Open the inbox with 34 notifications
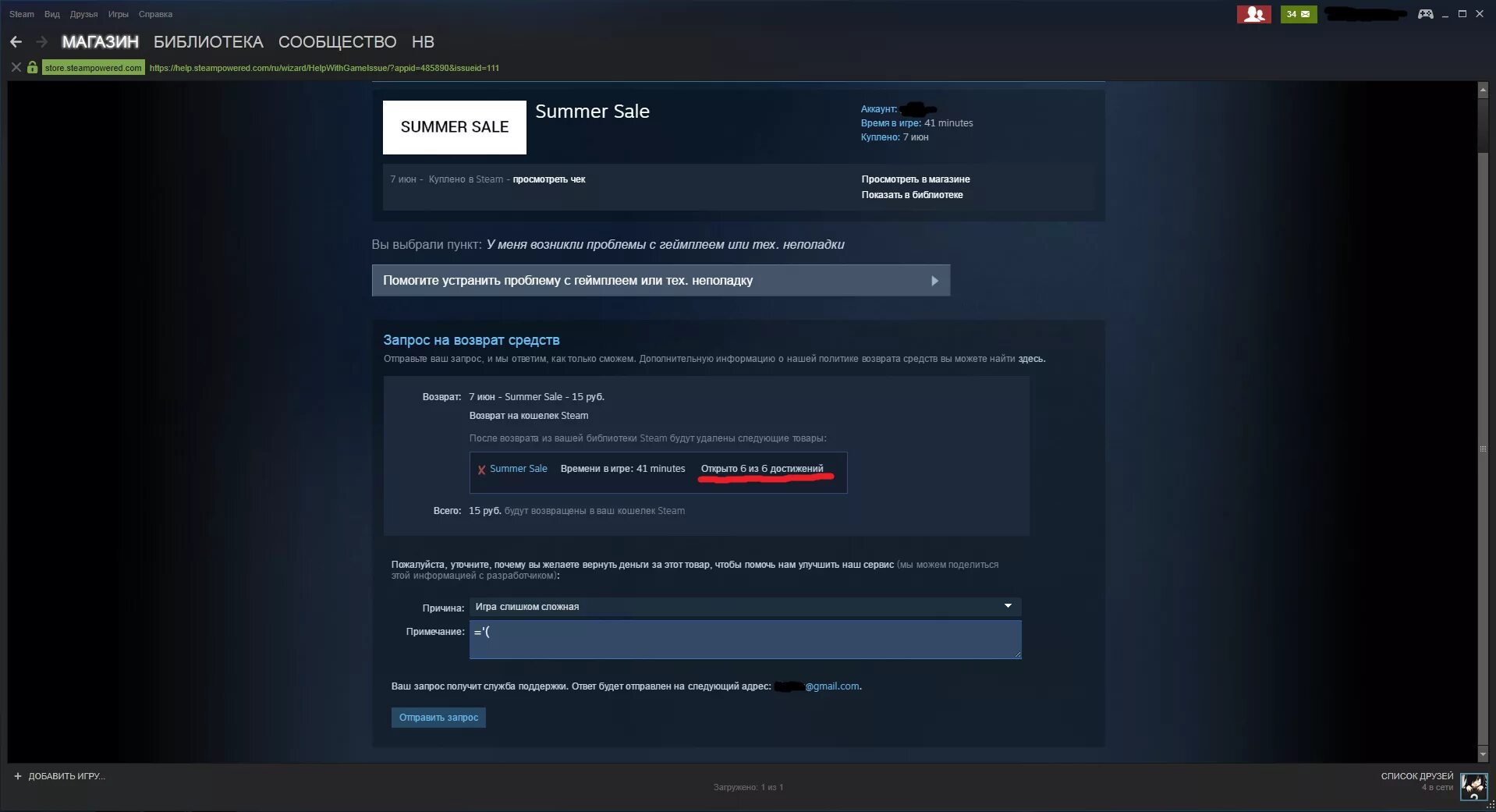Screen dimensions: 1496x812 1298,14
